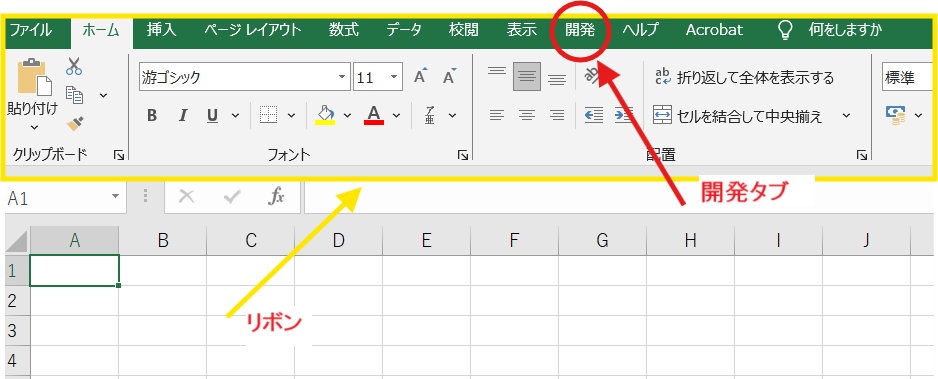The image size is (938, 379).
Task: Click 折り返して全体を表示する button
Action: point(744,77)
